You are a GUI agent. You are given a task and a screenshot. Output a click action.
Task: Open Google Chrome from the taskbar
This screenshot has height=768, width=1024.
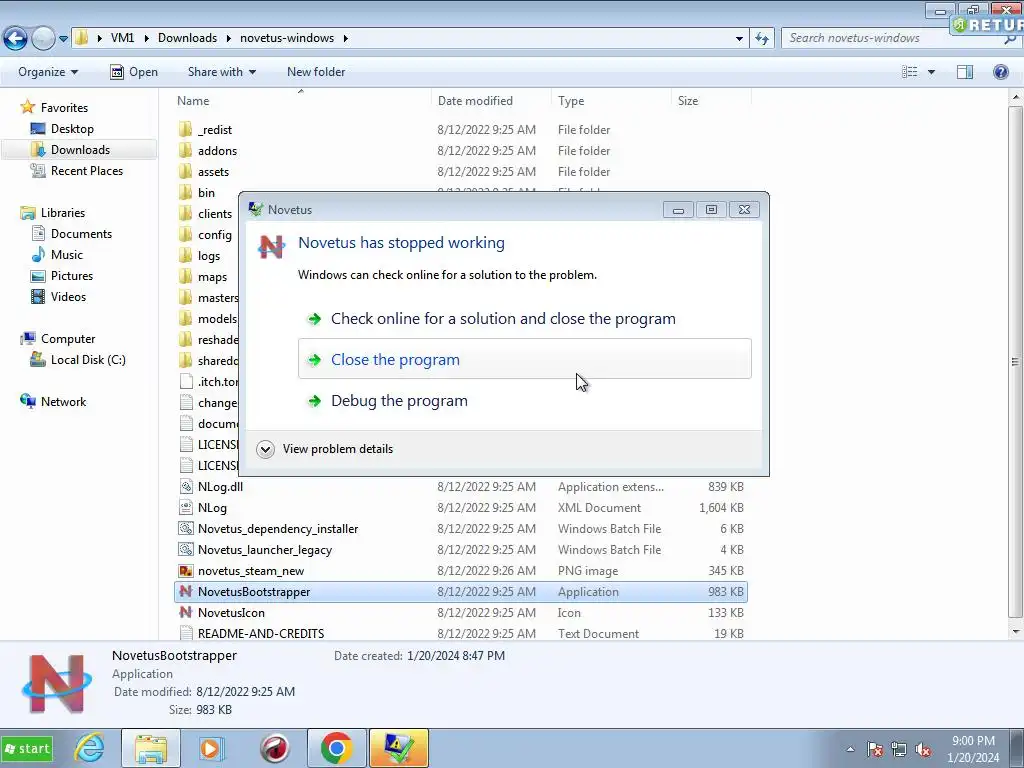tap(336, 748)
